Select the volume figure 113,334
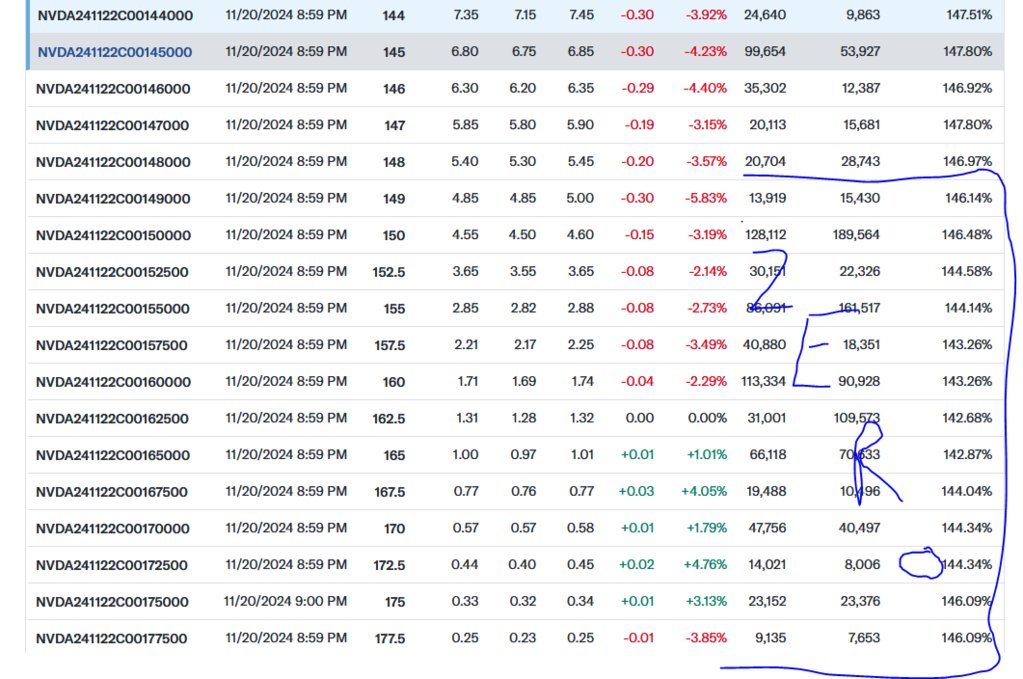1023x679 pixels. (x=763, y=381)
